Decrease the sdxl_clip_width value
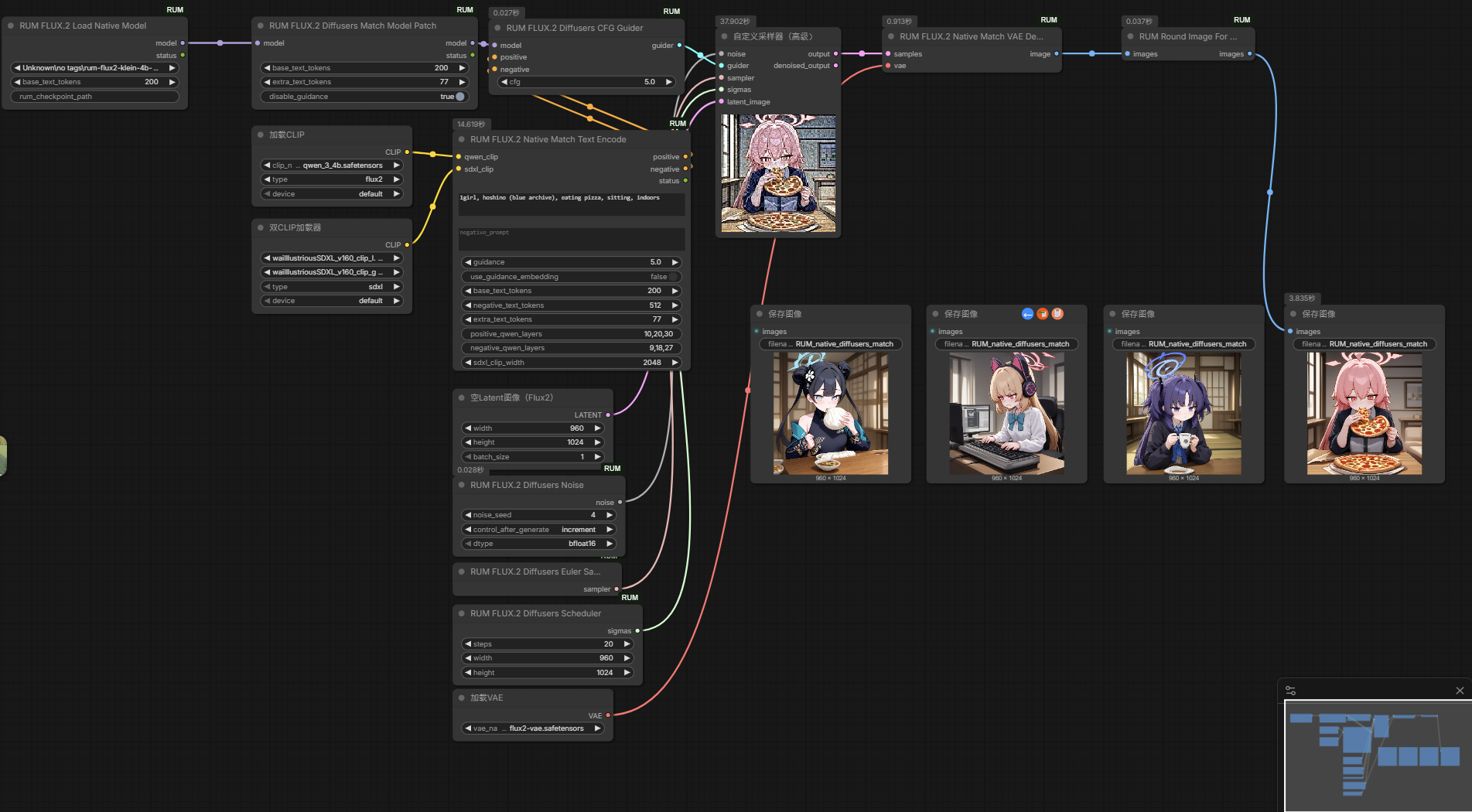This screenshot has width=1472, height=812. 468,363
